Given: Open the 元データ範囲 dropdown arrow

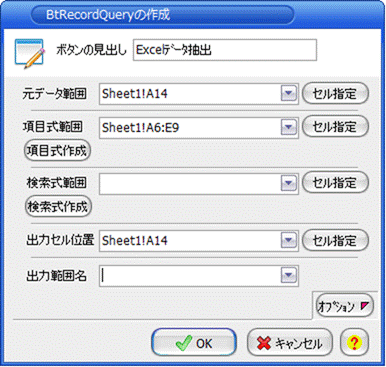Looking at the screenshot, I should point(289,93).
